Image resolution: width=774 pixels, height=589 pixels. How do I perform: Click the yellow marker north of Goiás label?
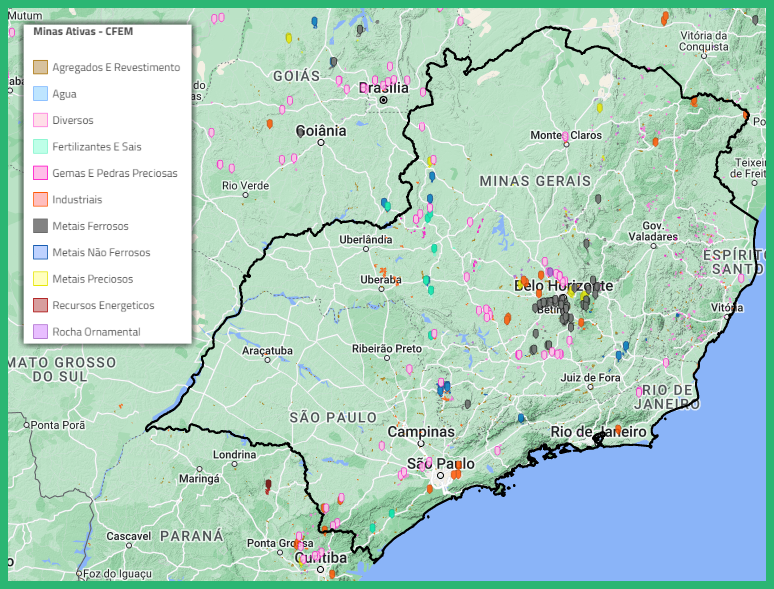[x=289, y=38]
